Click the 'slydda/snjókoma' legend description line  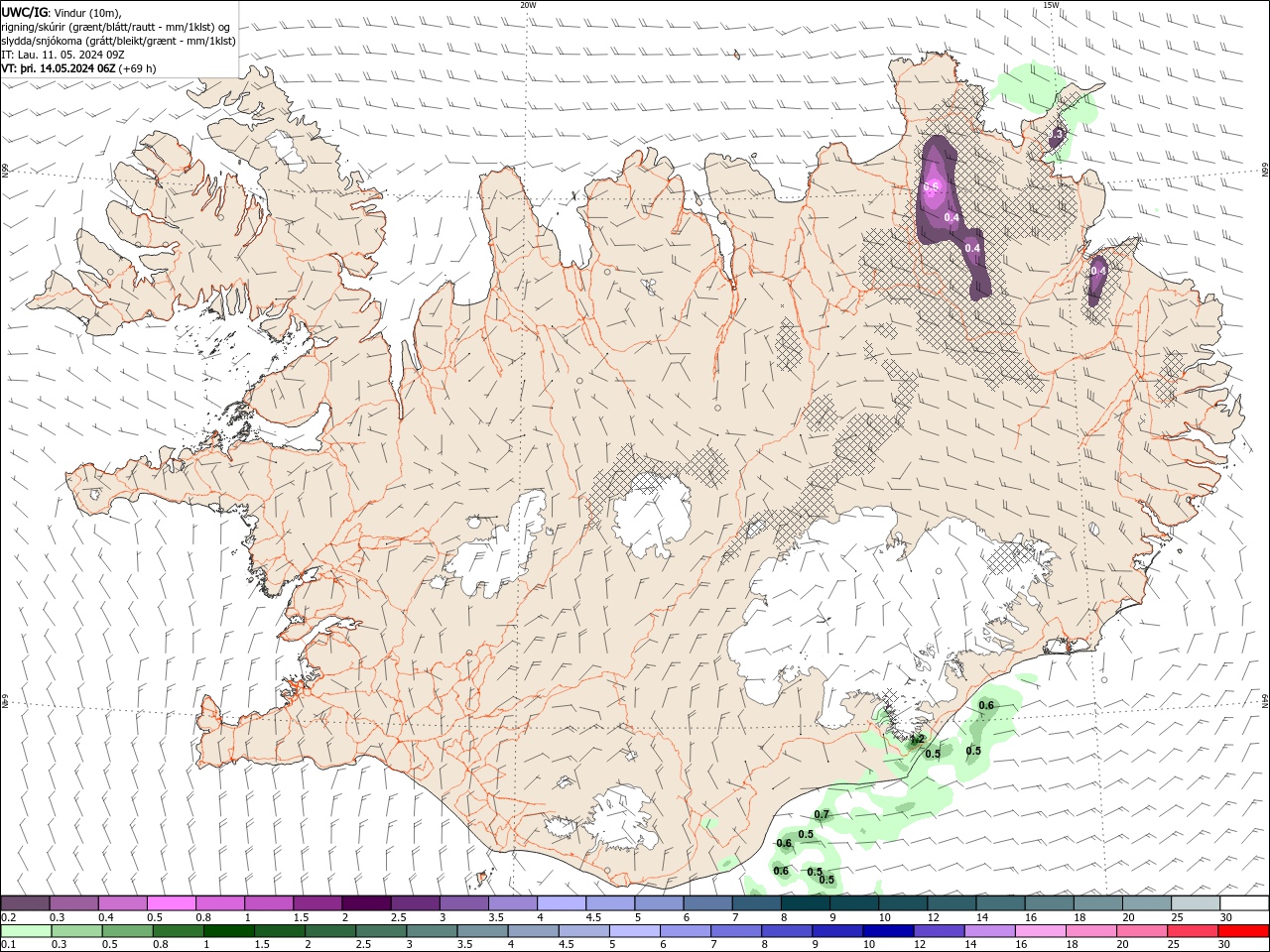coord(118,41)
